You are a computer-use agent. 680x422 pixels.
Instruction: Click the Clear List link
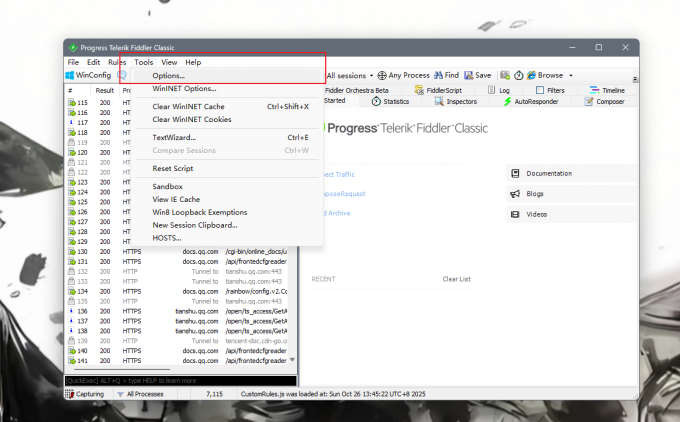tap(456, 279)
